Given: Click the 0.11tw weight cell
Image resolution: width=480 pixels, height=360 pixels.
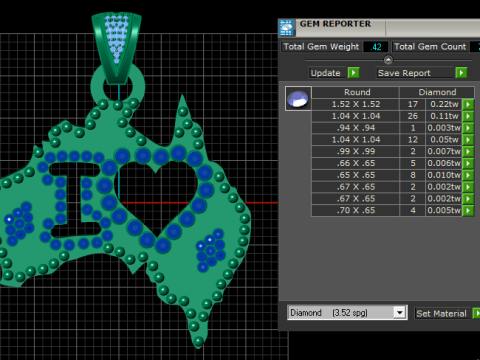Looking at the screenshot, I should click(444, 116).
